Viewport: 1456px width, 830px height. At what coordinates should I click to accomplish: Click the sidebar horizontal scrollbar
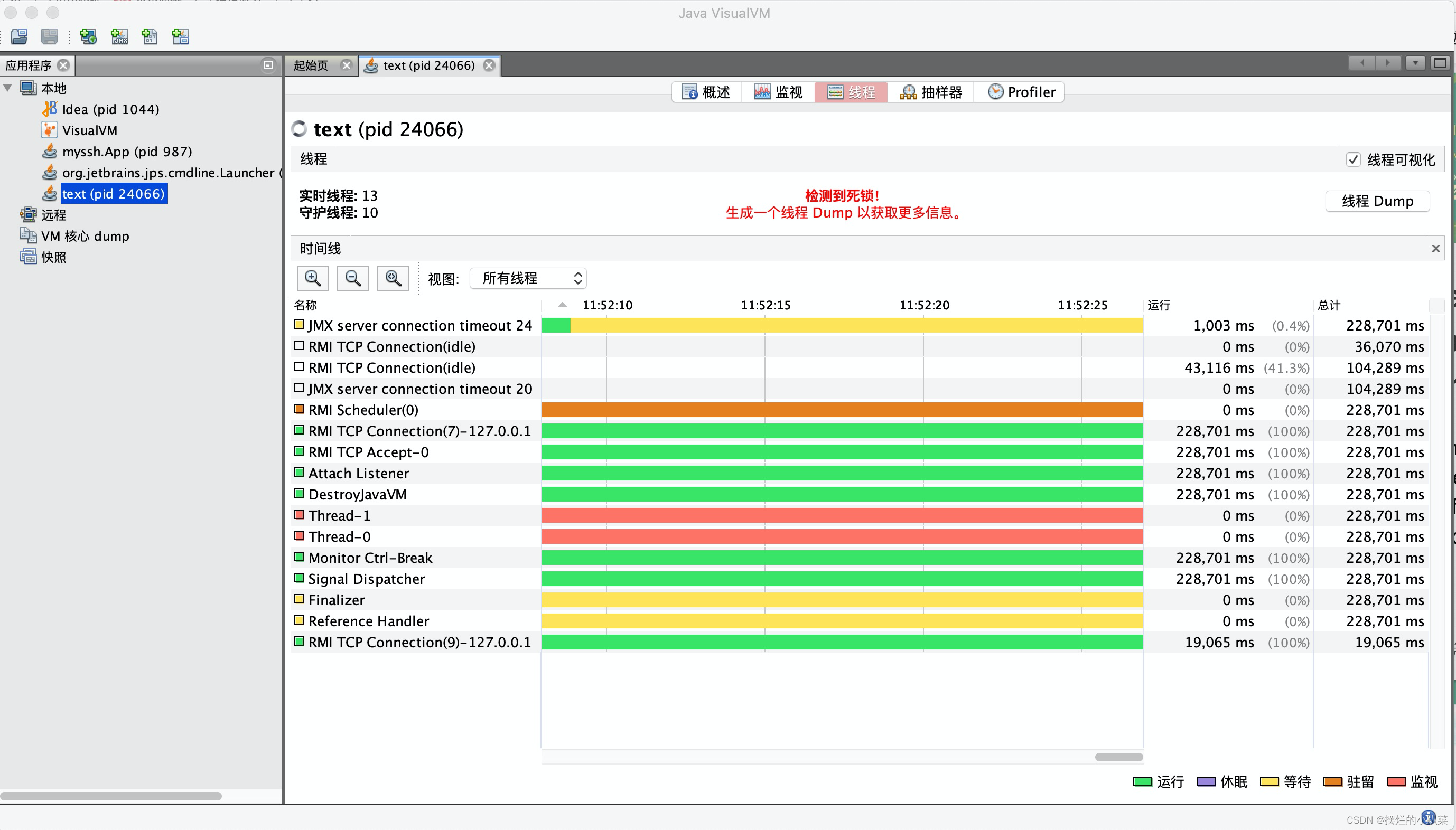click(110, 796)
